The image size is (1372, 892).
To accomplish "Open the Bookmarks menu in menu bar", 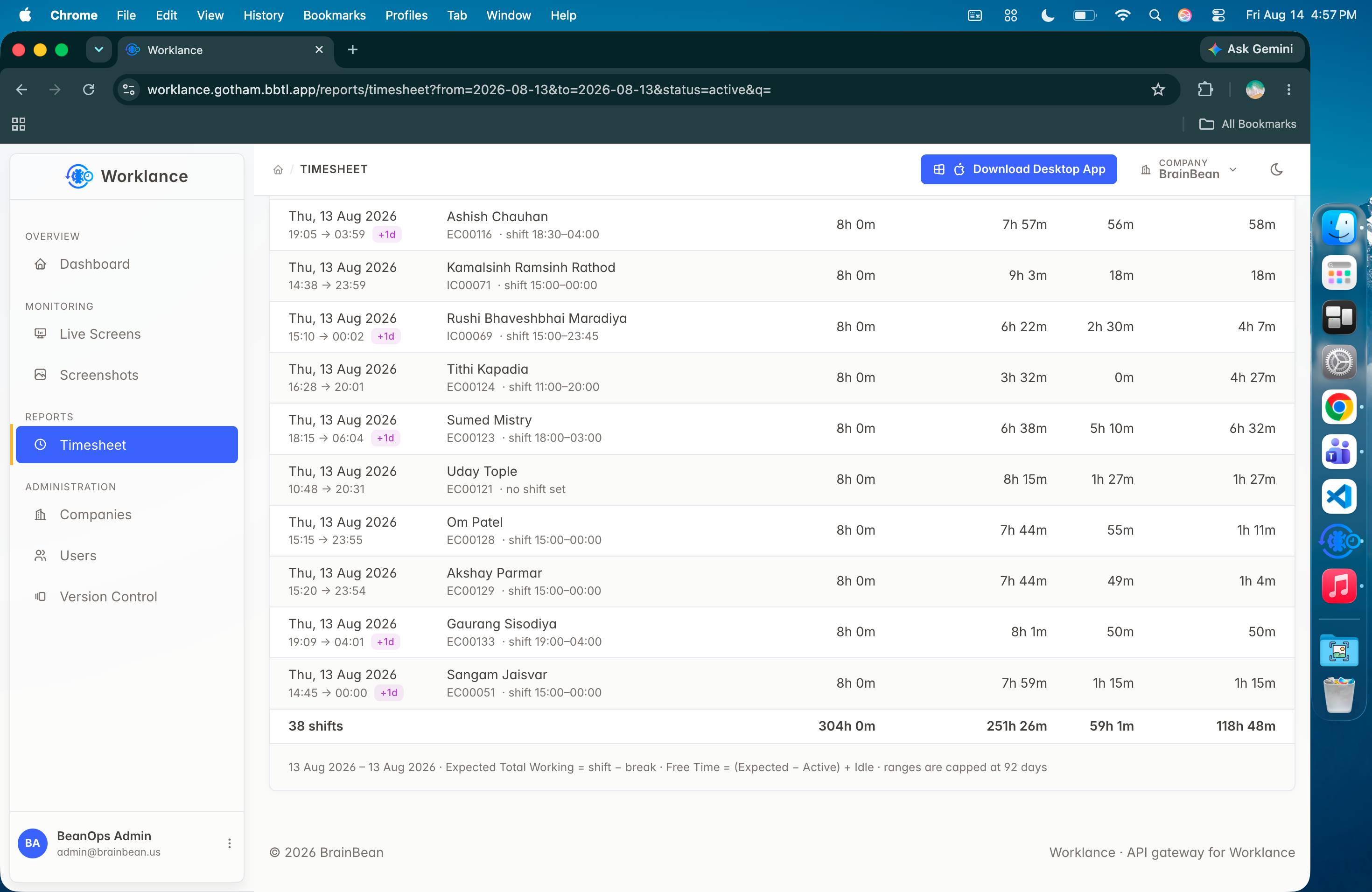I will pyautogui.click(x=334, y=15).
